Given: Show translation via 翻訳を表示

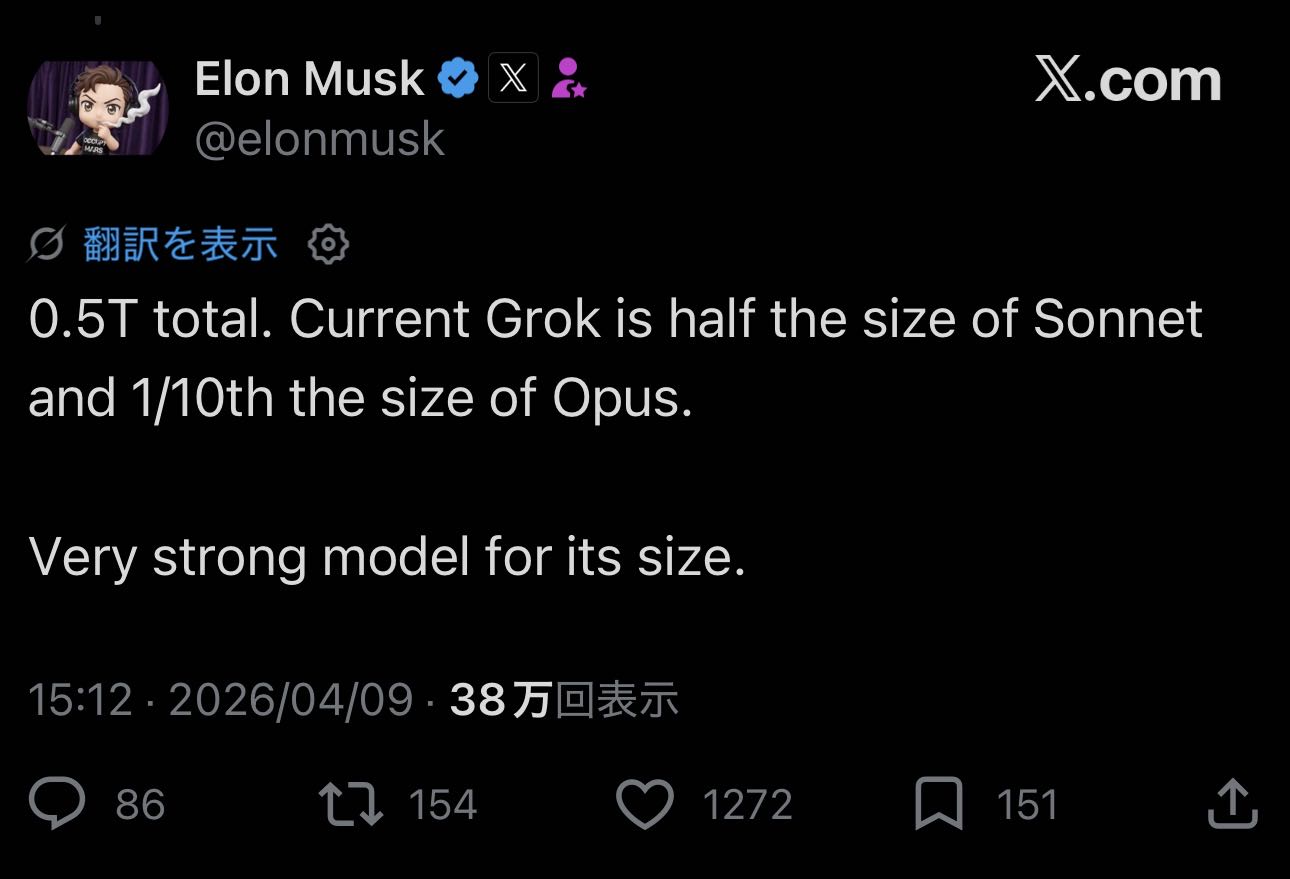Looking at the screenshot, I should (x=181, y=244).
